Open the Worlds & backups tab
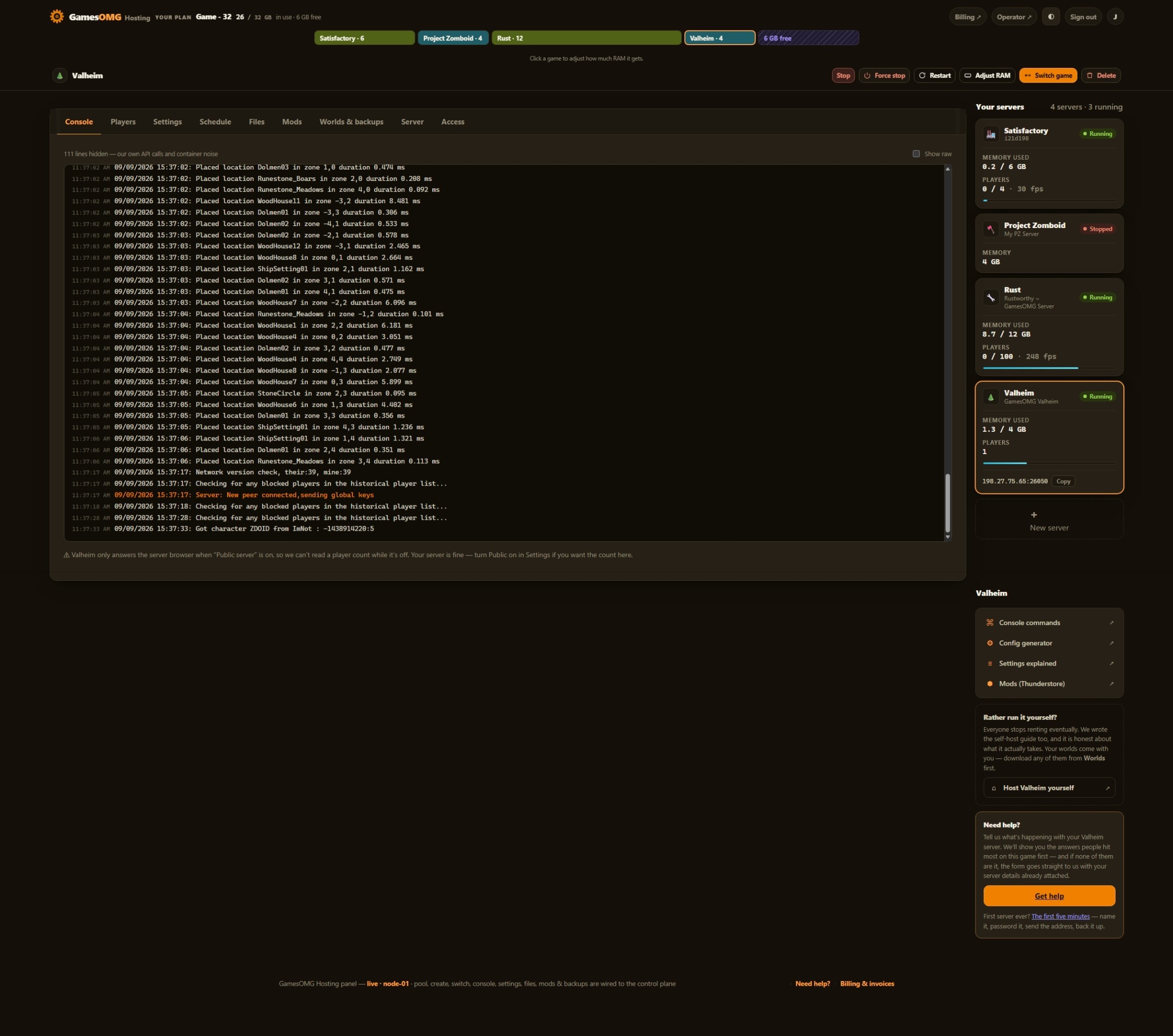 point(351,122)
